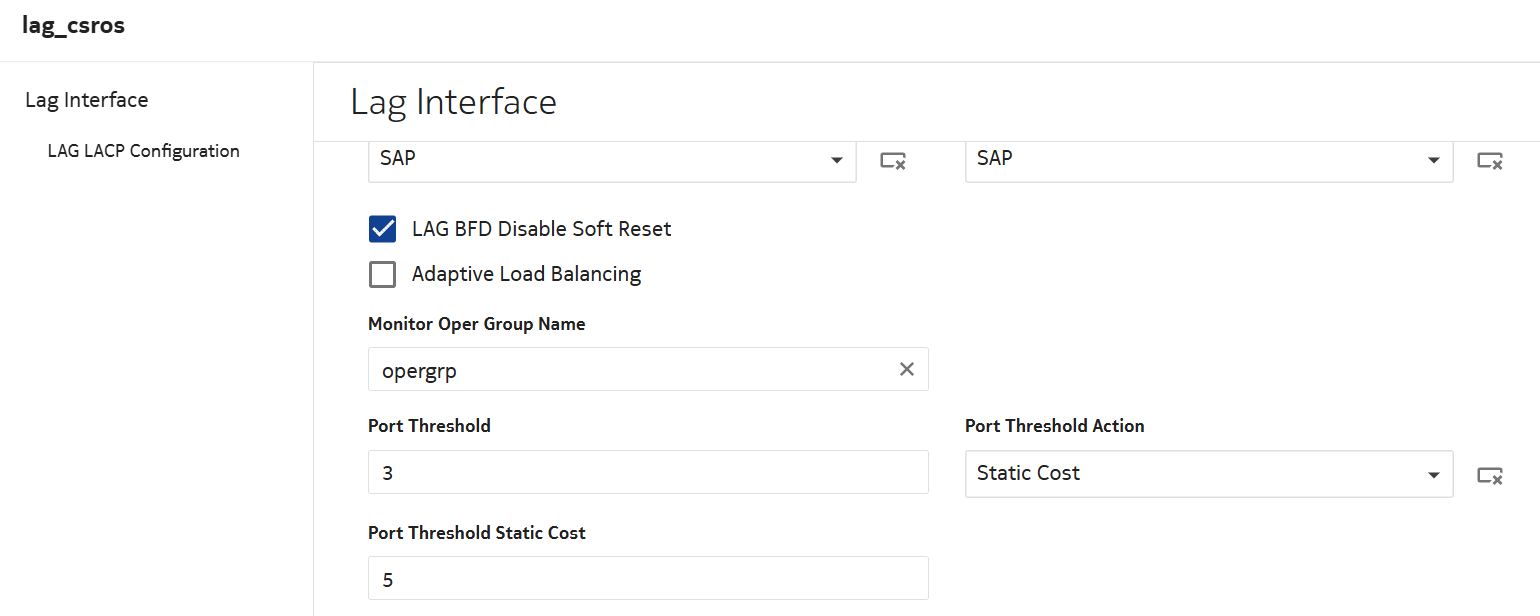Go to Lag Interface in sidebar

click(87, 100)
